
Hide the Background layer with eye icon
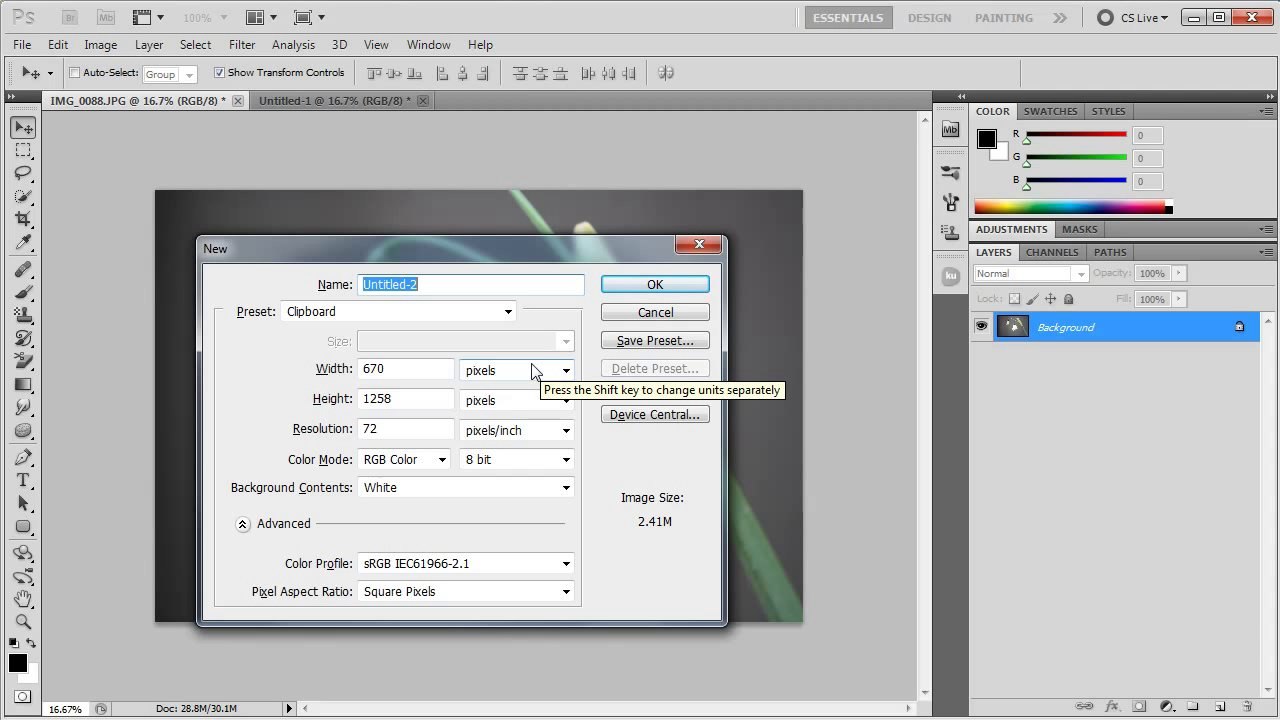pos(981,326)
